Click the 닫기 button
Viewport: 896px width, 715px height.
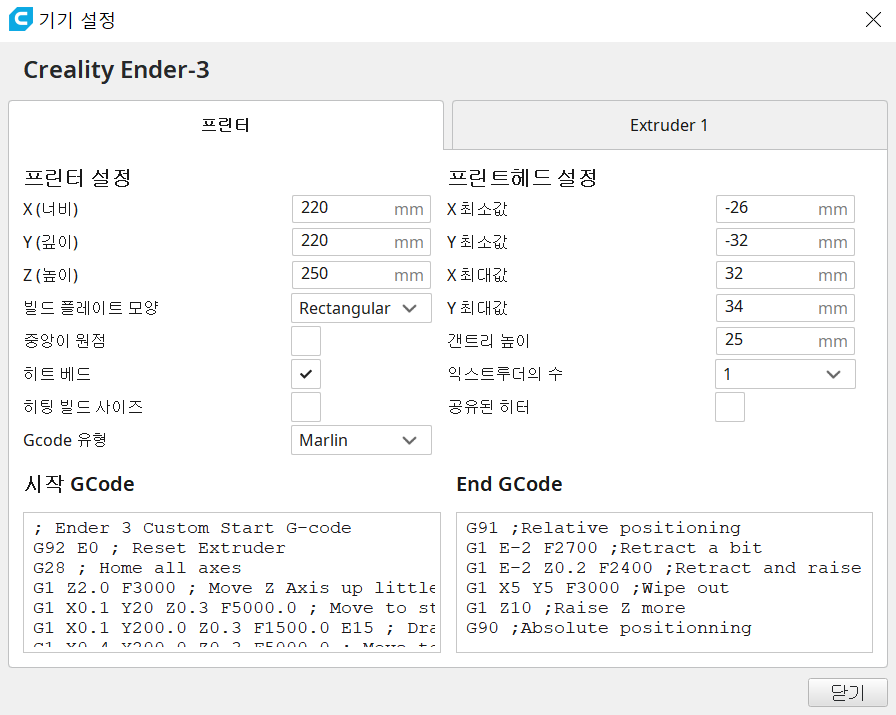coord(847,693)
